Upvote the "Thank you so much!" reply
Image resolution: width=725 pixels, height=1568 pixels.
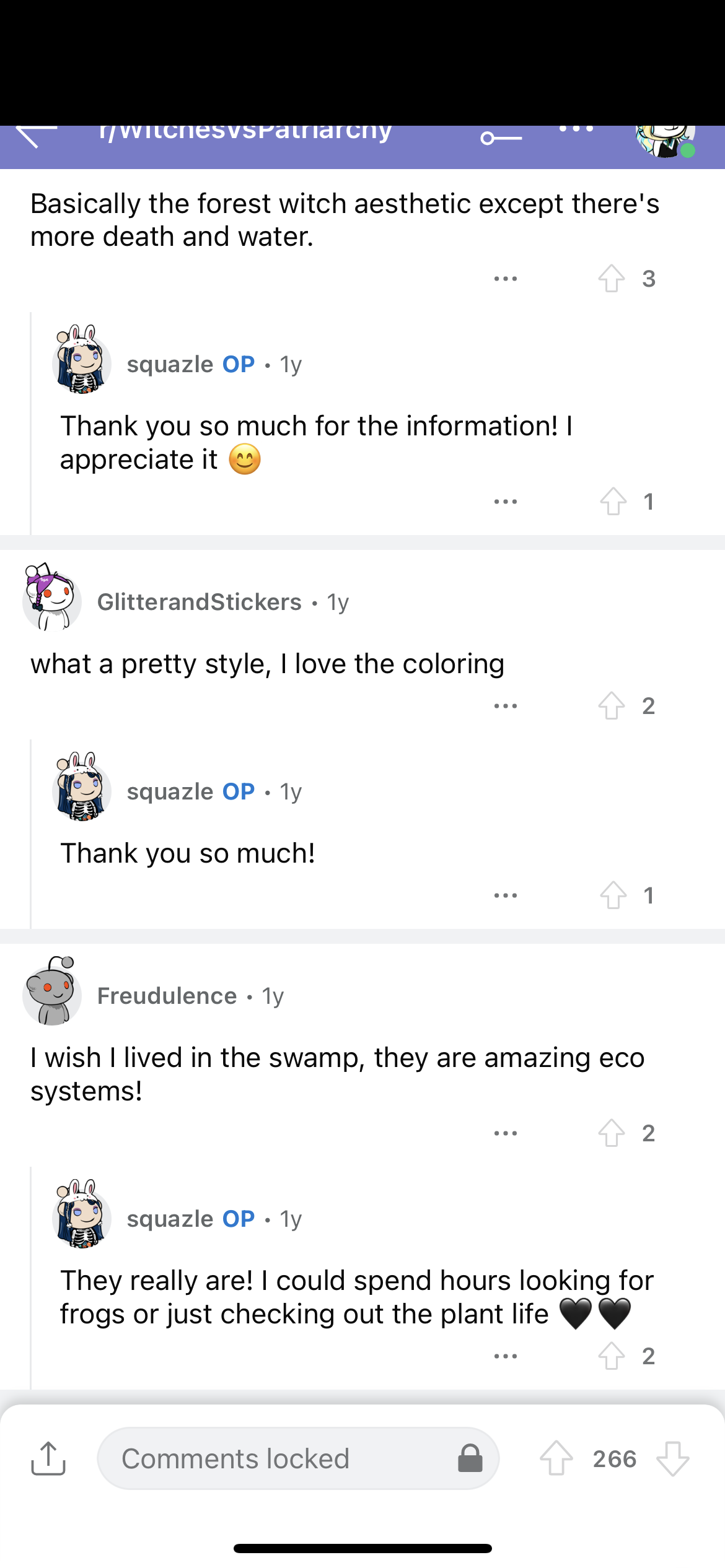pyautogui.click(x=613, y=895)
